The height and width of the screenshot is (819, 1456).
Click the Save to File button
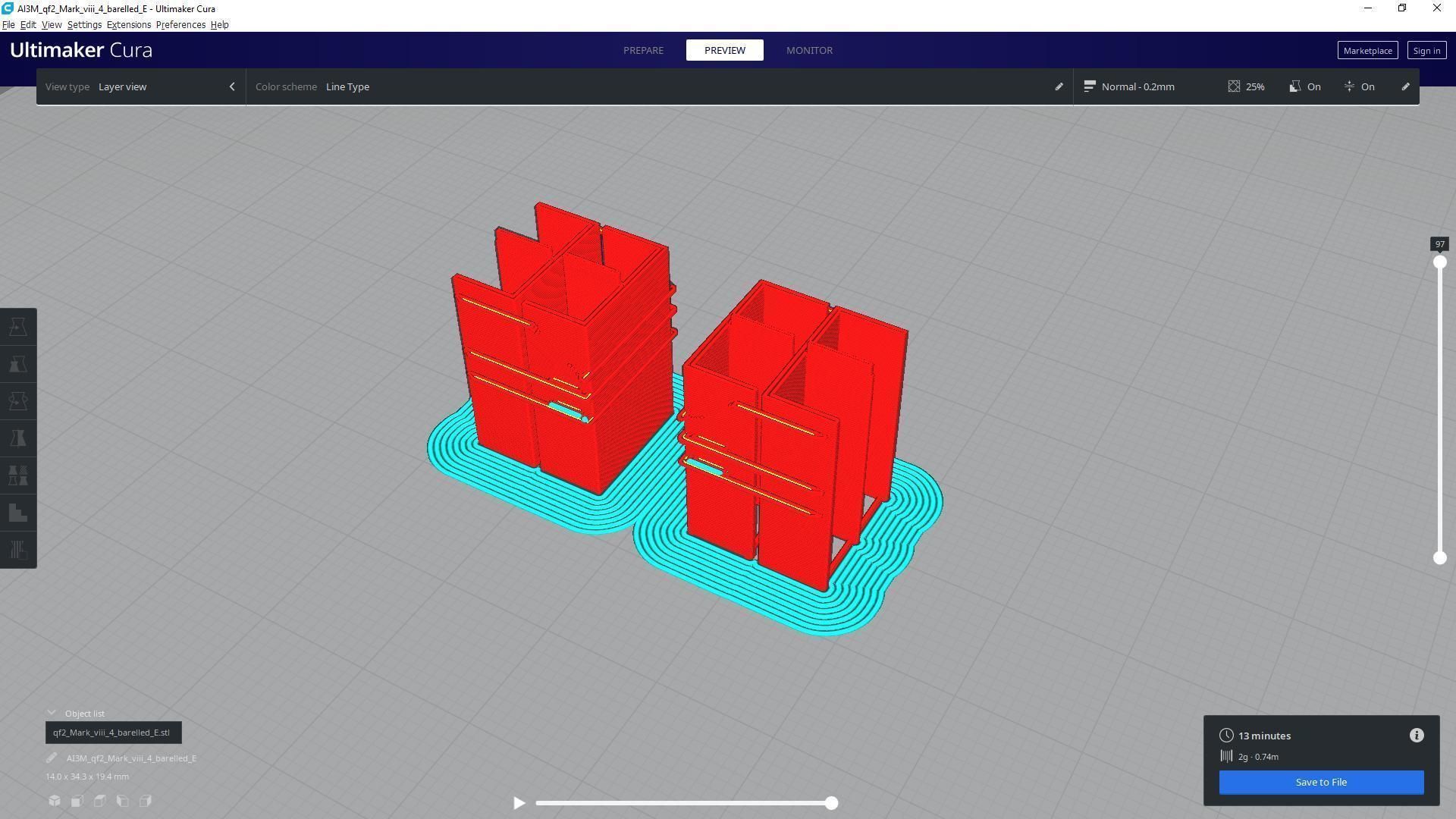click(1321, 782)
